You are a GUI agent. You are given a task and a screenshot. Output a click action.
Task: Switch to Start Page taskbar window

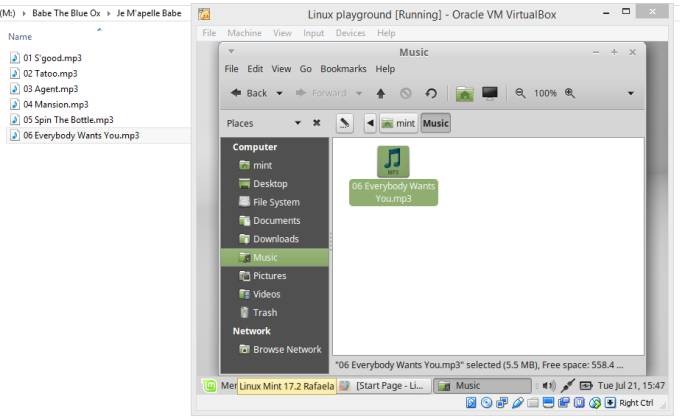[383, 386]
